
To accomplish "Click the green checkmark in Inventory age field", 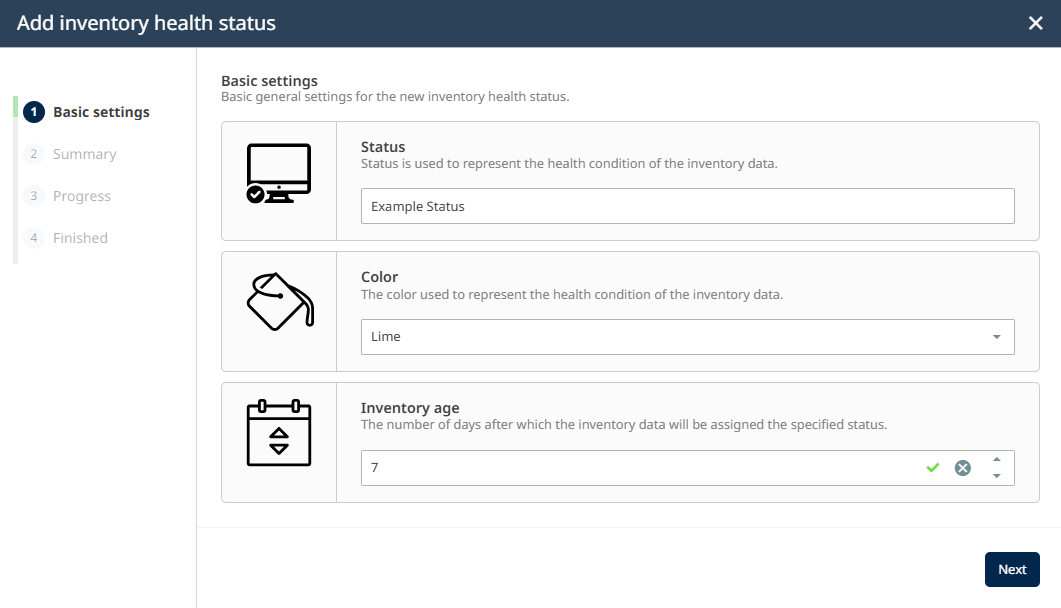I will [932, 467].
